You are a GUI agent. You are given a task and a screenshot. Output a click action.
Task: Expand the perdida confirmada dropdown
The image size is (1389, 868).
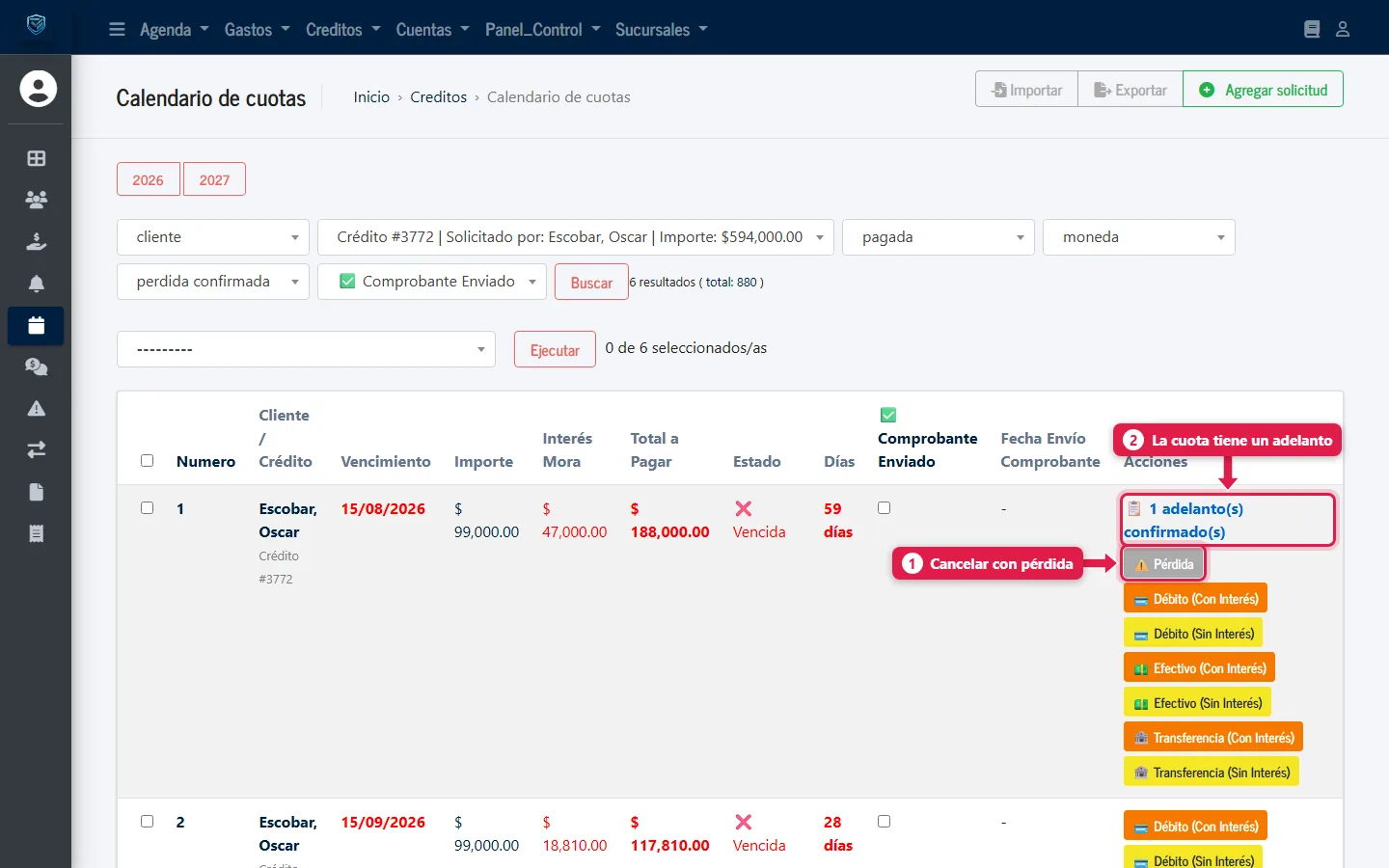tap(213, 282)
